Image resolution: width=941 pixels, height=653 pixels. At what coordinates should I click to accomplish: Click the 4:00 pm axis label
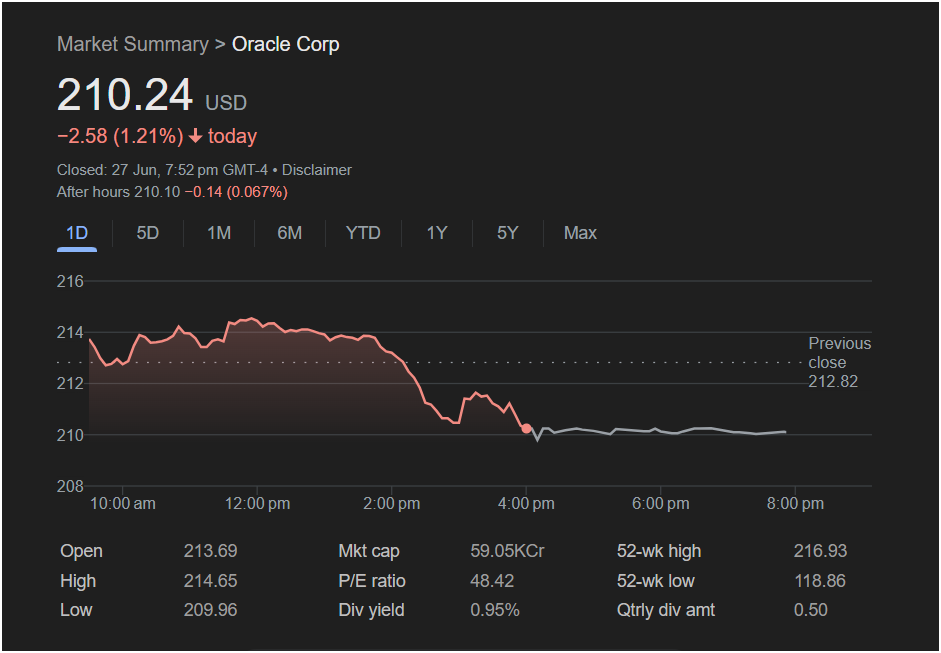click(x=526, y=504)
